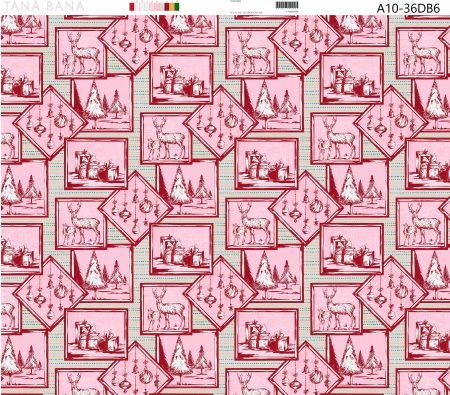Viewport: 450px width, 395px height.
Task: Pick the orange color swatch
Action: coord(172,7)
